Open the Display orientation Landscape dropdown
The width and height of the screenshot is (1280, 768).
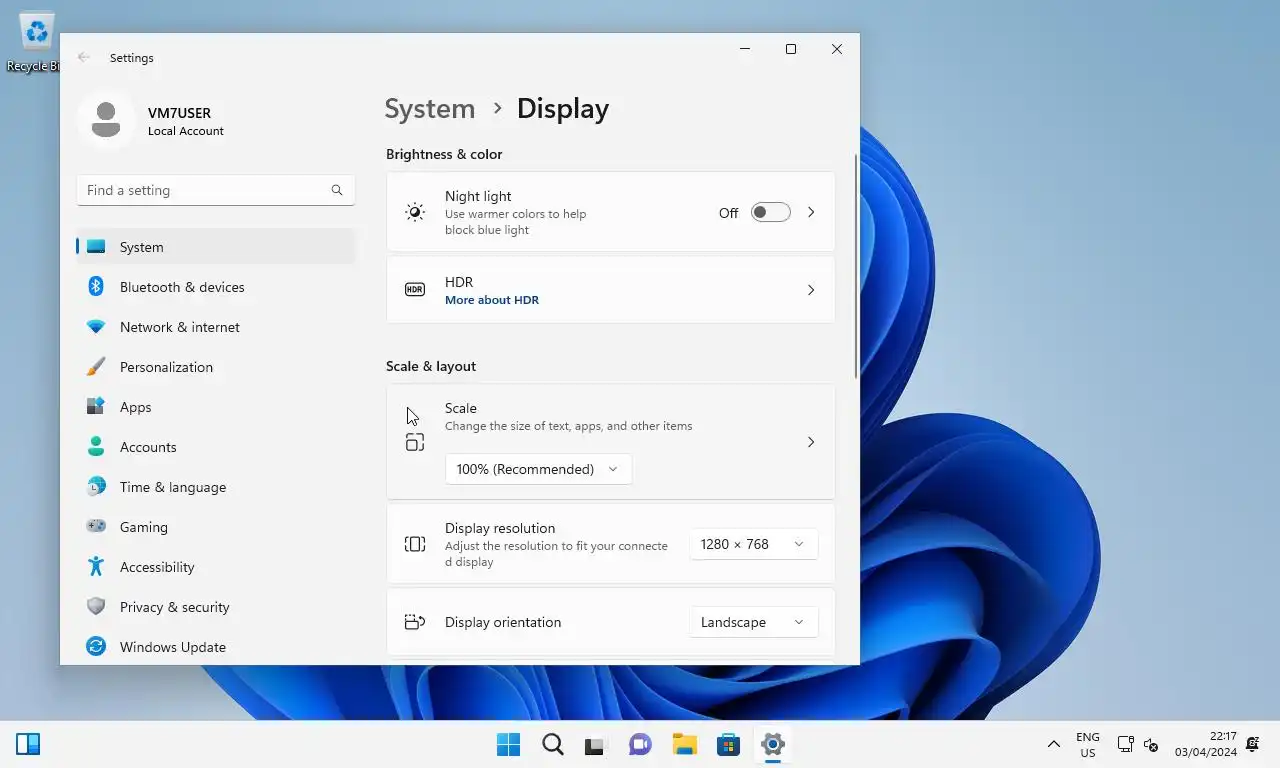753,622
